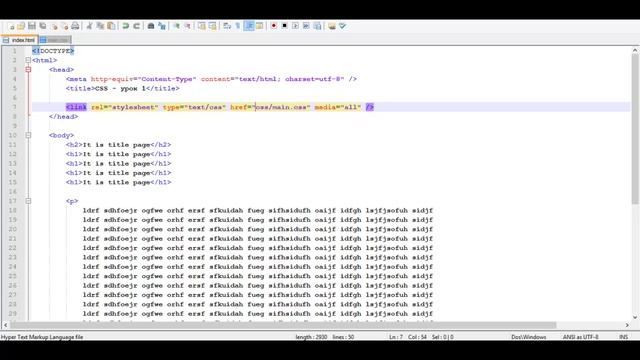Click 'Hyper Text Markup Language file' status text
Image resolution: width=640 pixels, height=360 pixels.
[42, 337]
